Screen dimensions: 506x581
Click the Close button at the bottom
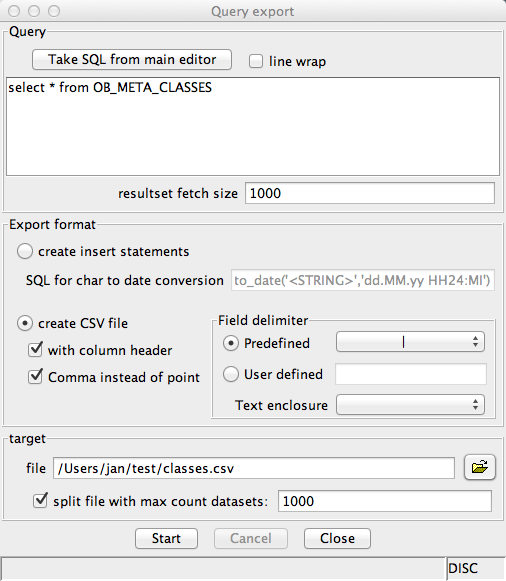point(337,538)
